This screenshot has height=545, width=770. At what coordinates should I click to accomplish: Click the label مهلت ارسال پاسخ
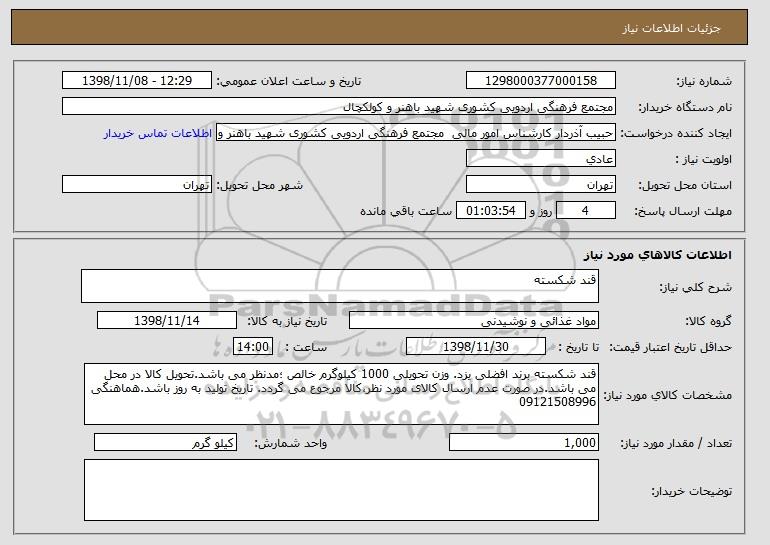683,212
